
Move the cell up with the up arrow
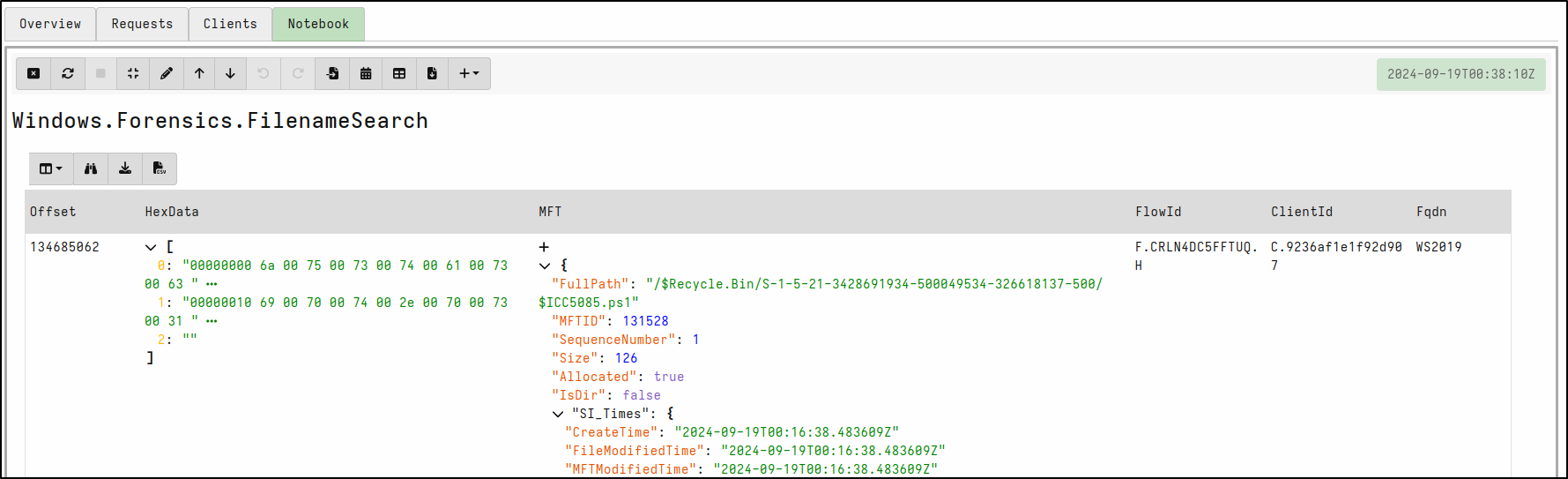199,73
